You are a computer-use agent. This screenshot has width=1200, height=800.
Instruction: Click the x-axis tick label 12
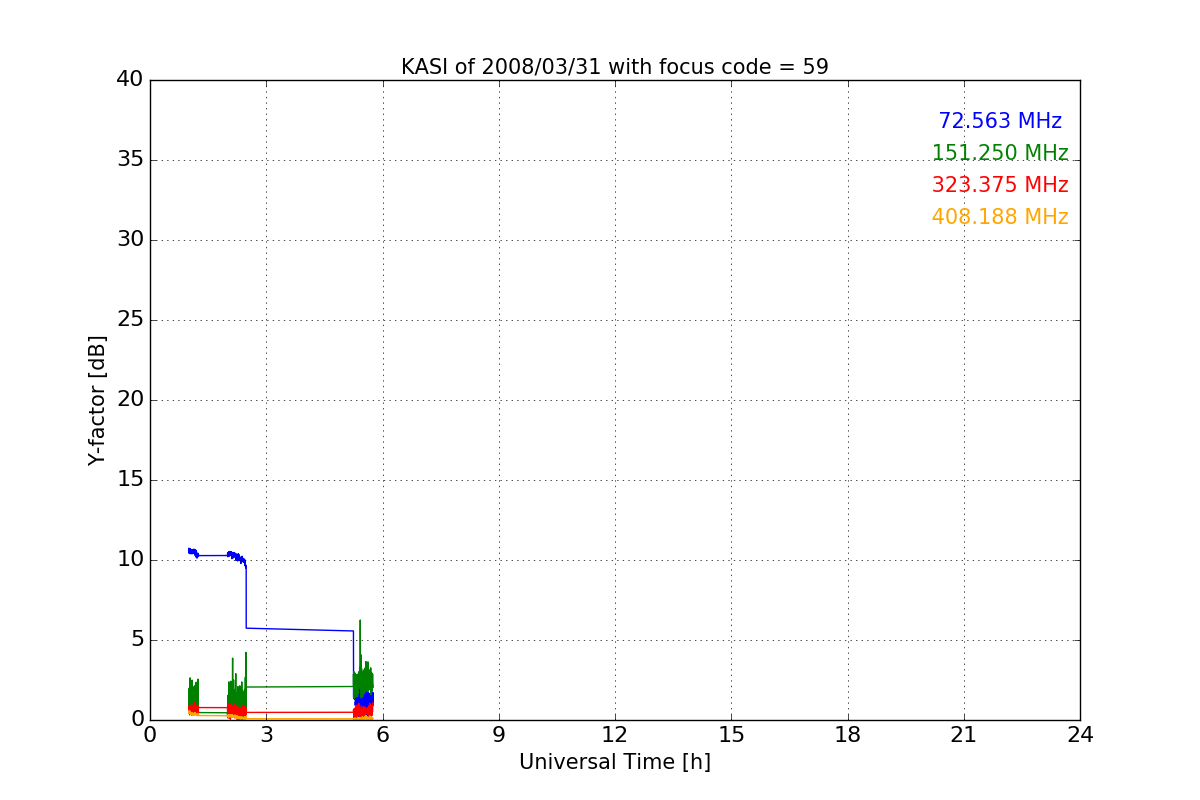[615, 735]
